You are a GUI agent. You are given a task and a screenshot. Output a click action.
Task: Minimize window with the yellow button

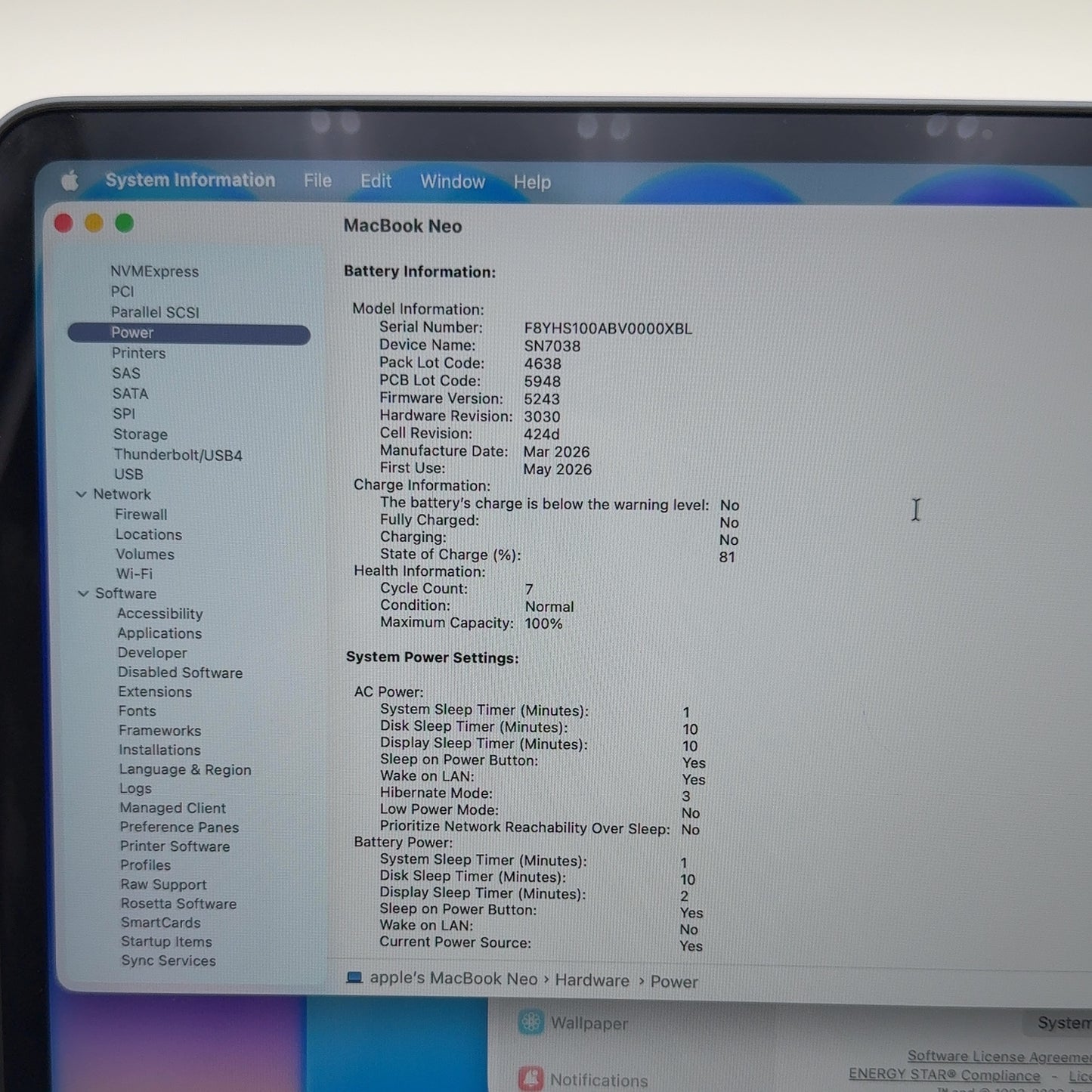[x=94, y=223]
